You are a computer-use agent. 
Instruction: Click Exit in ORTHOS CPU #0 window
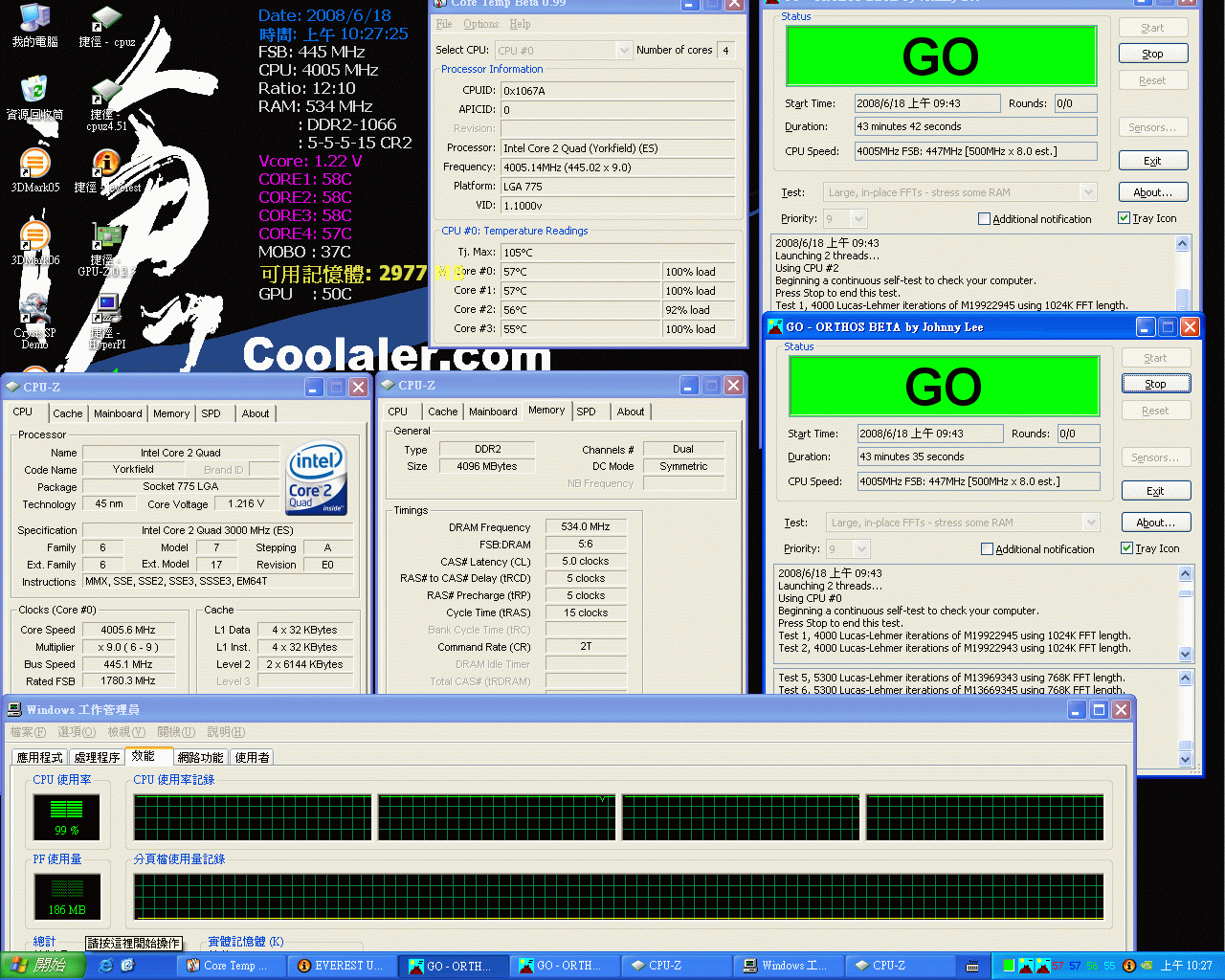(1155, 491)
